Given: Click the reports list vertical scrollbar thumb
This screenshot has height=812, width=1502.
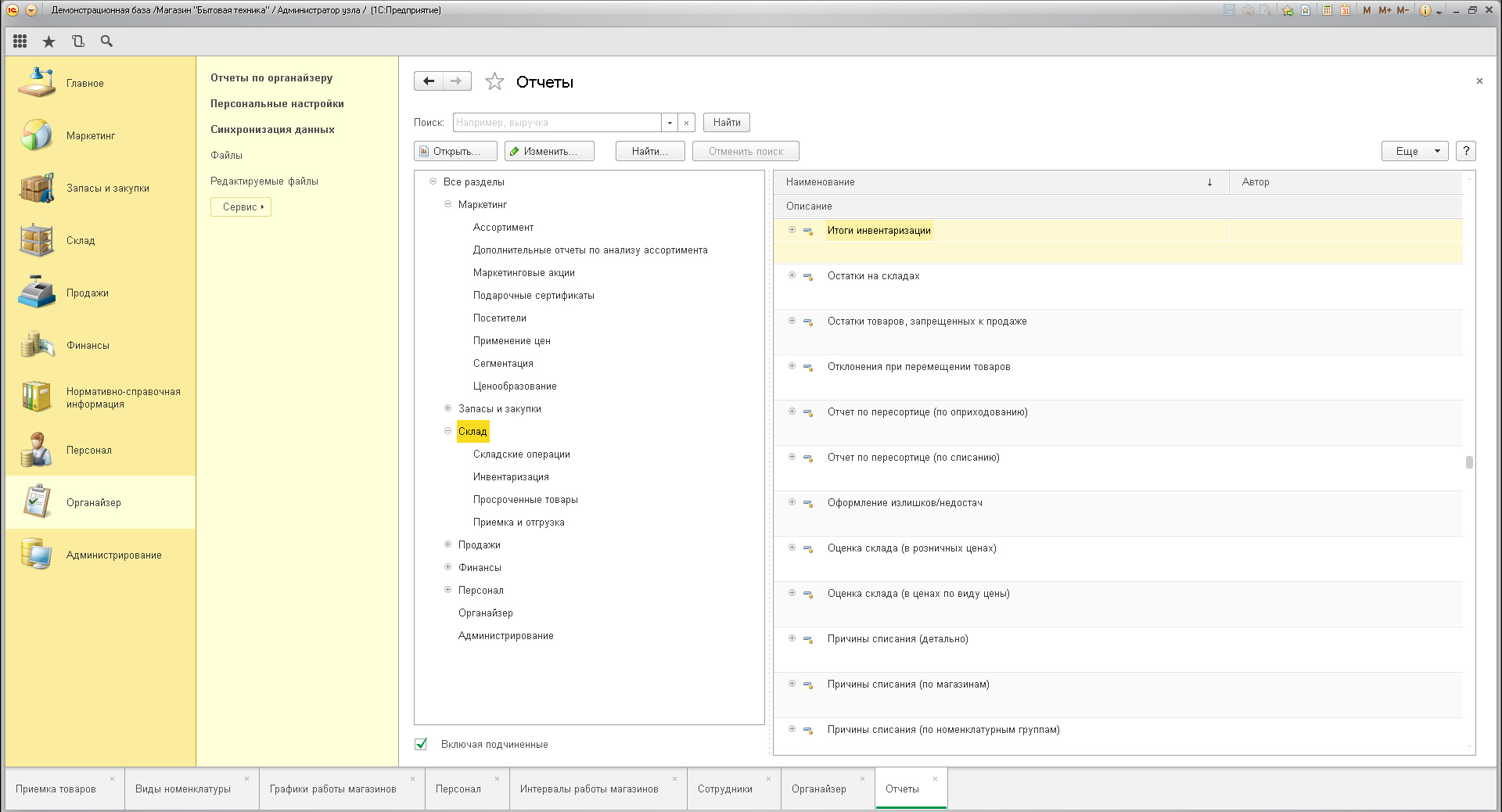Looking at the screenshot, I should point(1469,462).
